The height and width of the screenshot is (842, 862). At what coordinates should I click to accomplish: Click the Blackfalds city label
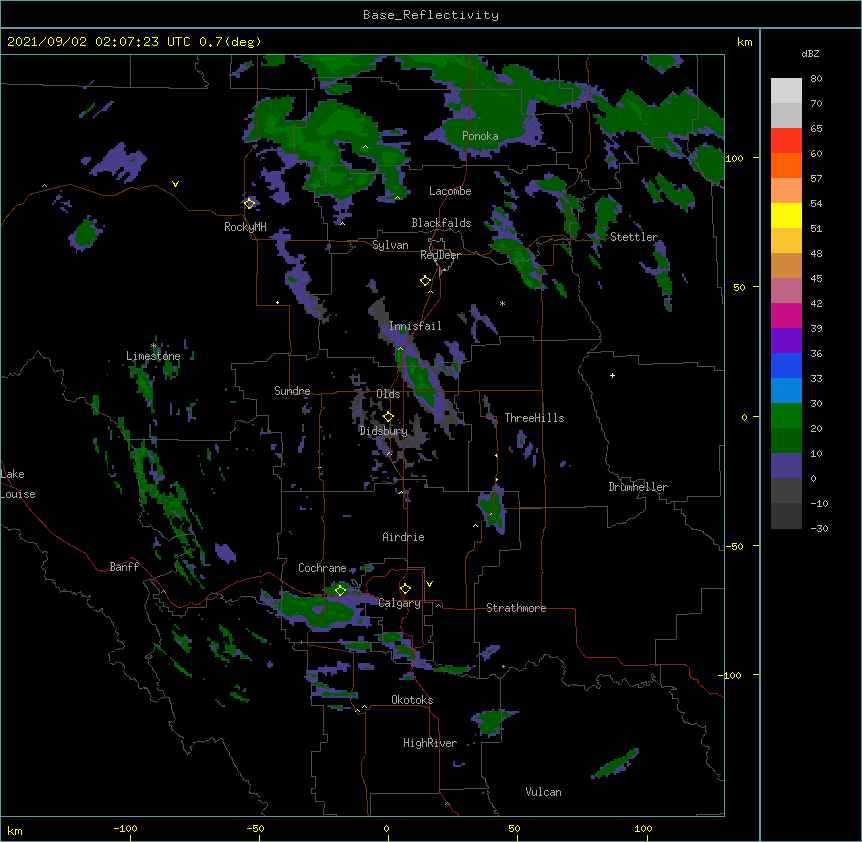(441, 223)
